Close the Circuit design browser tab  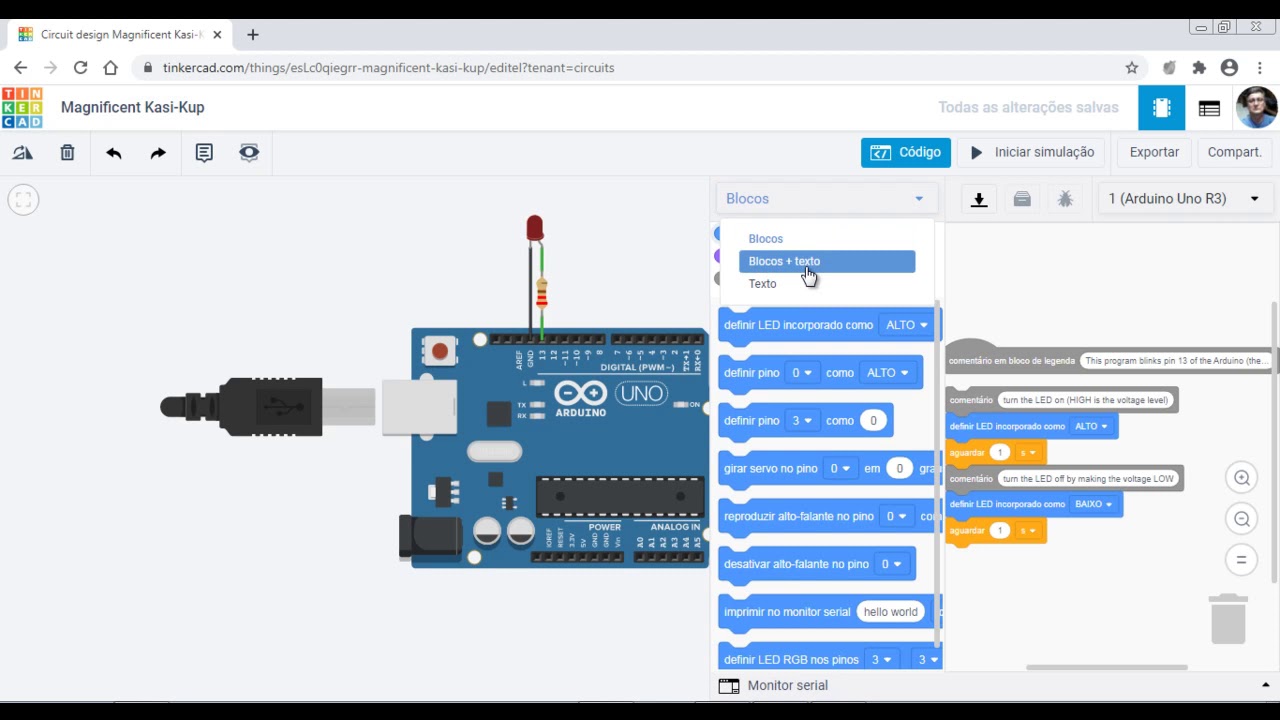(217, 34)
